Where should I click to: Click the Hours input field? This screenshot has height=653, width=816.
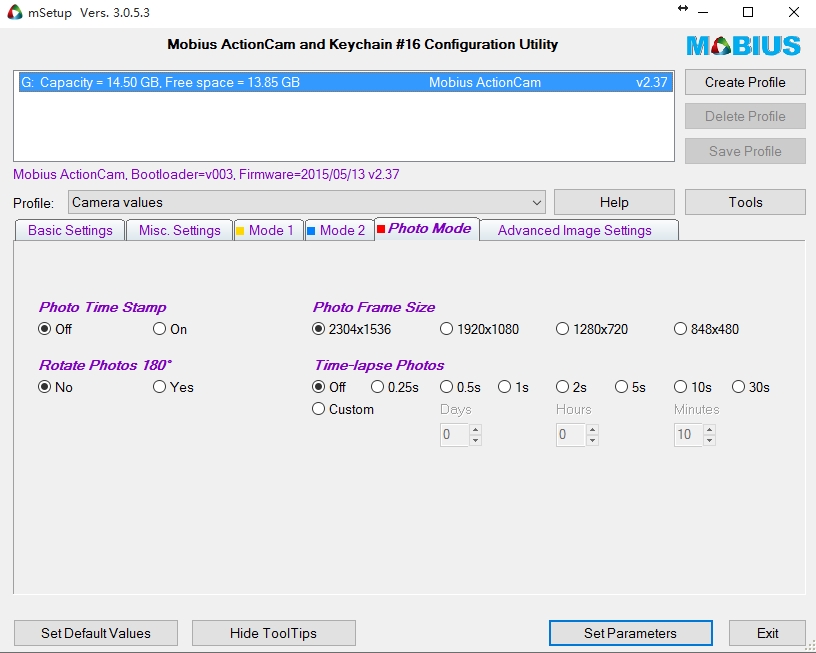[x=571, y=434]
